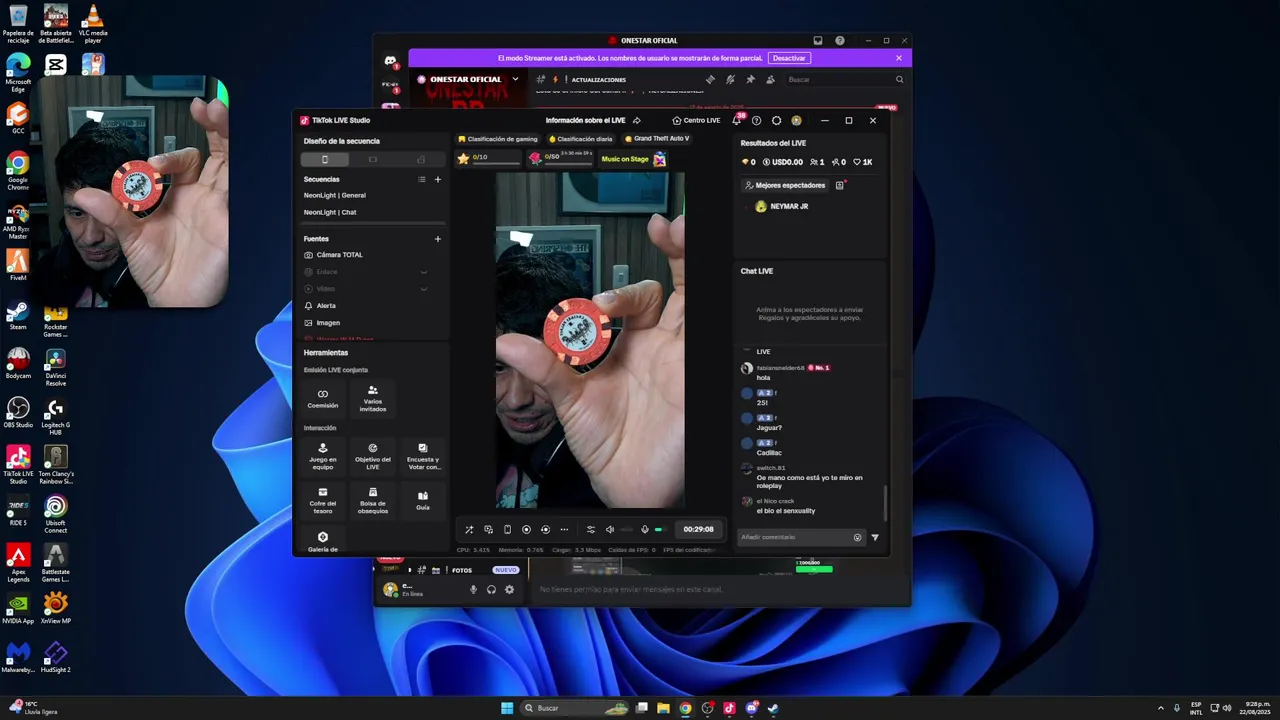
Task: Show member list in Discord
Action: [770, 79]
